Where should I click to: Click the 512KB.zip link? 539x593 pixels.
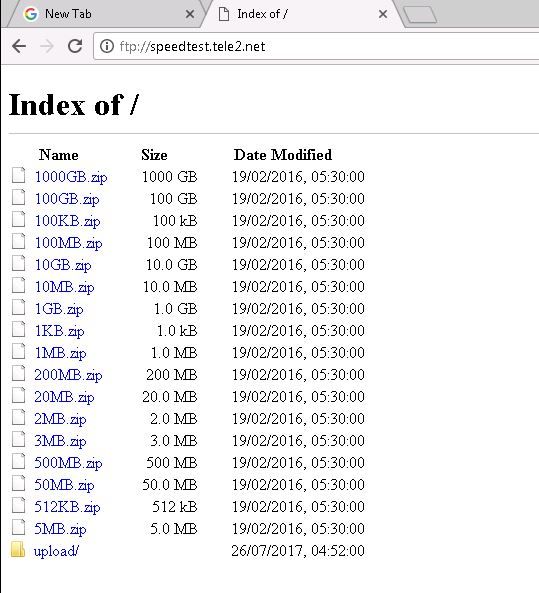(67, 507)
